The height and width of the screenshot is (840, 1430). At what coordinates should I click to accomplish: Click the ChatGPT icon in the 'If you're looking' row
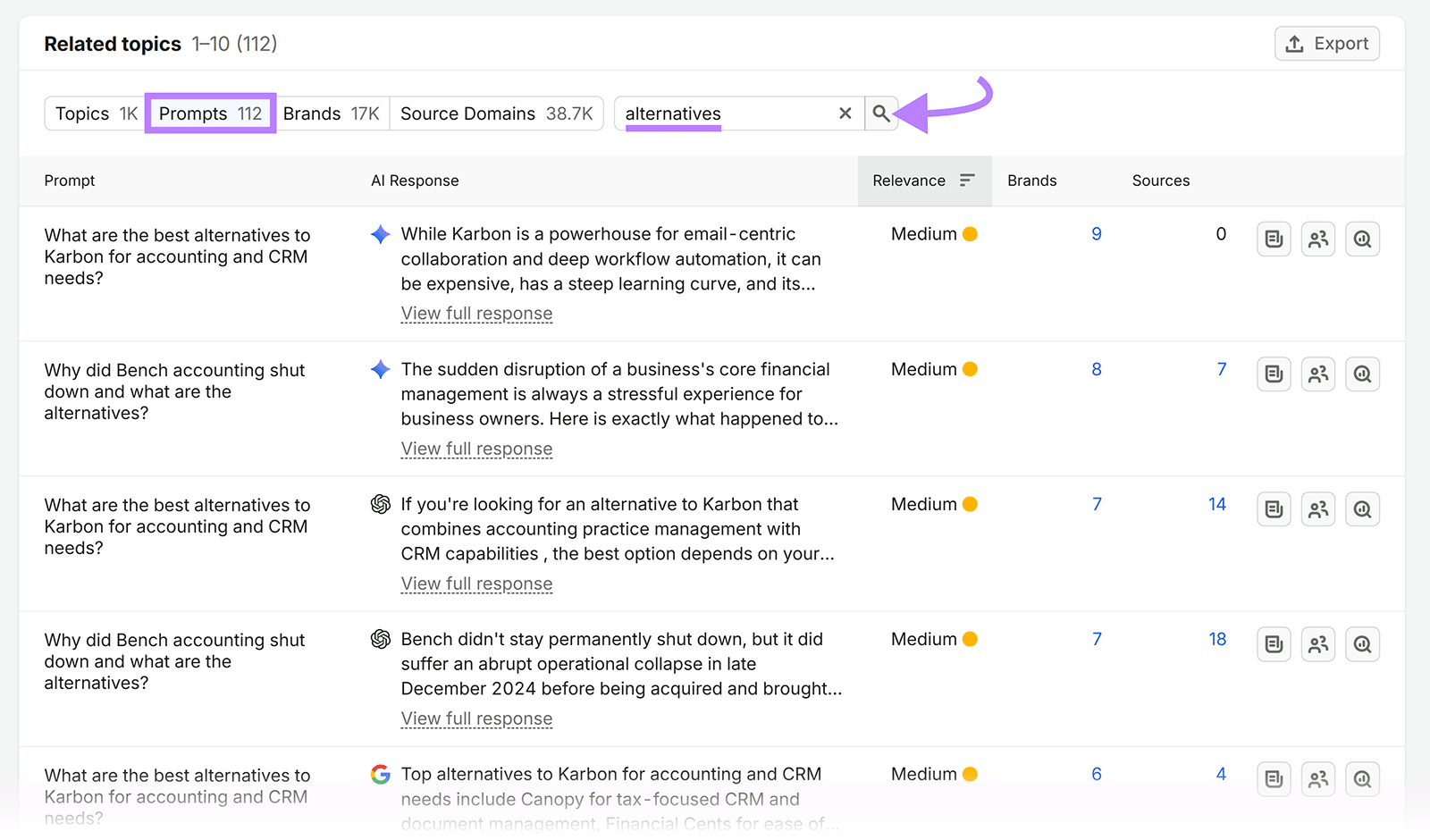point(381,504)
